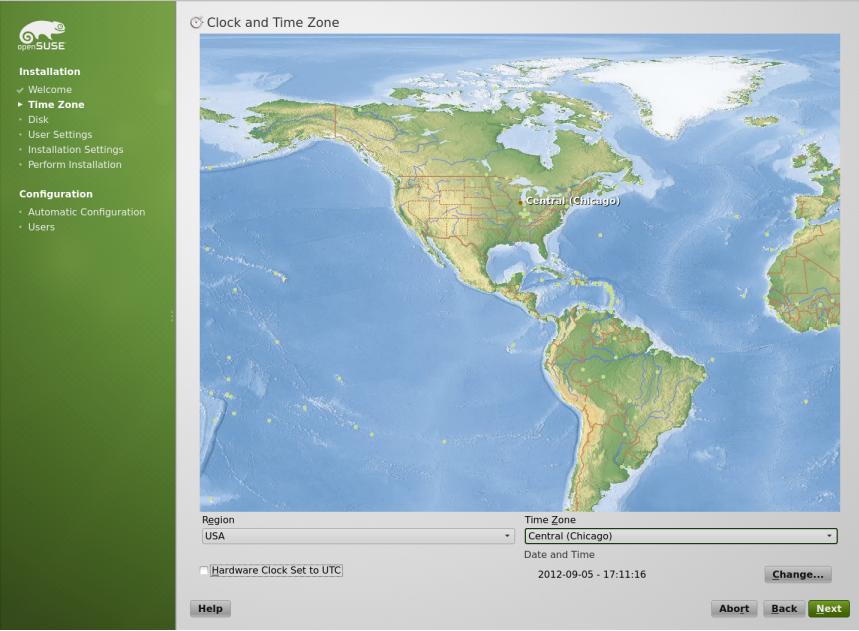Screen dimensions: 859x631
Task: Select Perform Installation step in the sidebar
Action: tap(75, 164)
